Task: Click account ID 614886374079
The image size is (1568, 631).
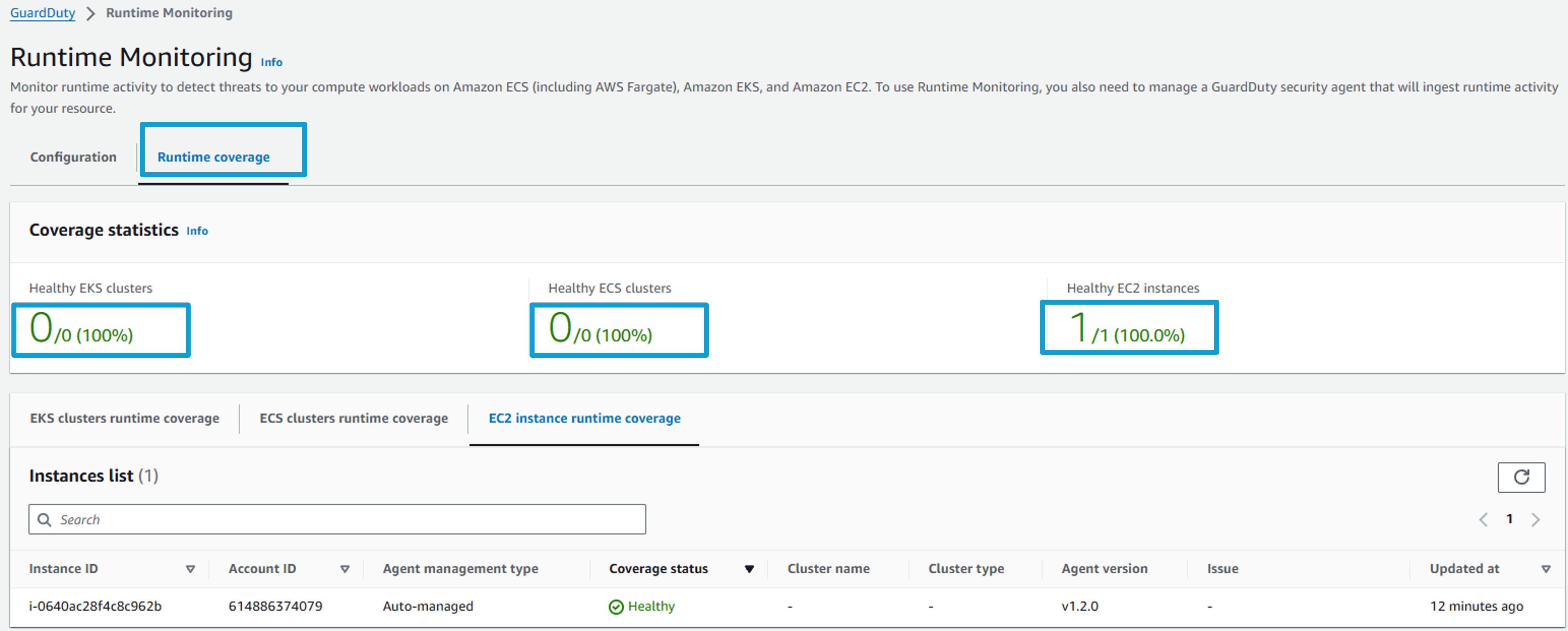Action: 275,606
